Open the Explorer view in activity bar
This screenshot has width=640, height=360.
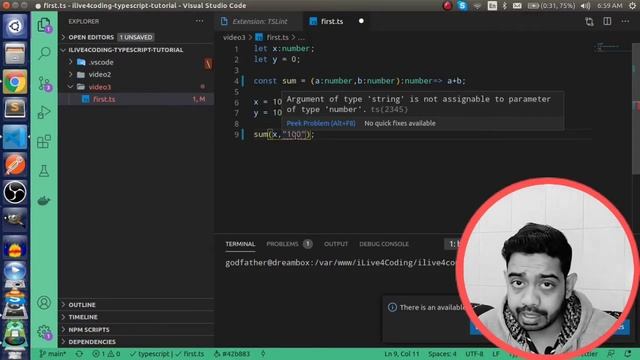44,25
